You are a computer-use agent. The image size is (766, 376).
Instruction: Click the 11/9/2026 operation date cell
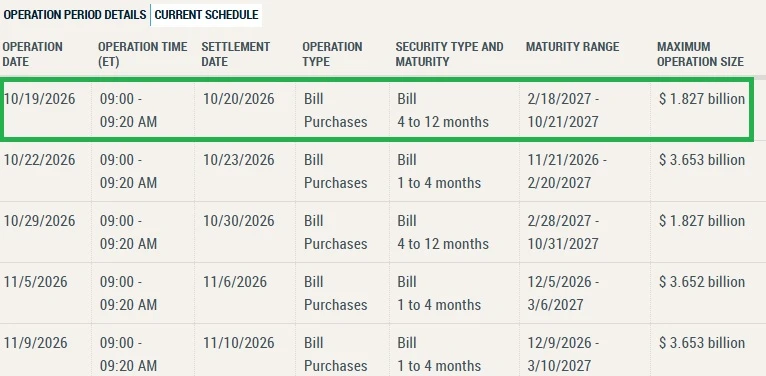click(x=36, y=343)
